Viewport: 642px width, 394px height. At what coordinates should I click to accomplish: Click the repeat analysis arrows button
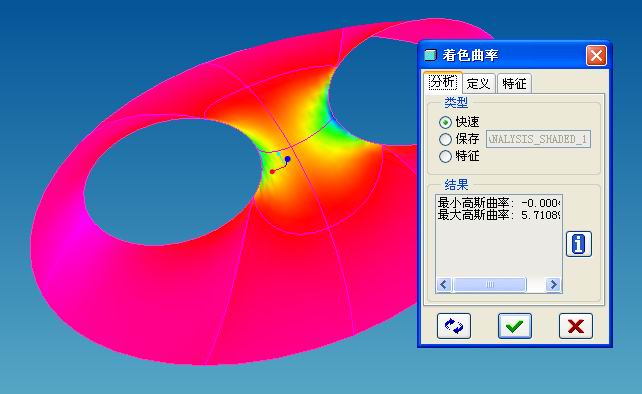point(454,326)
